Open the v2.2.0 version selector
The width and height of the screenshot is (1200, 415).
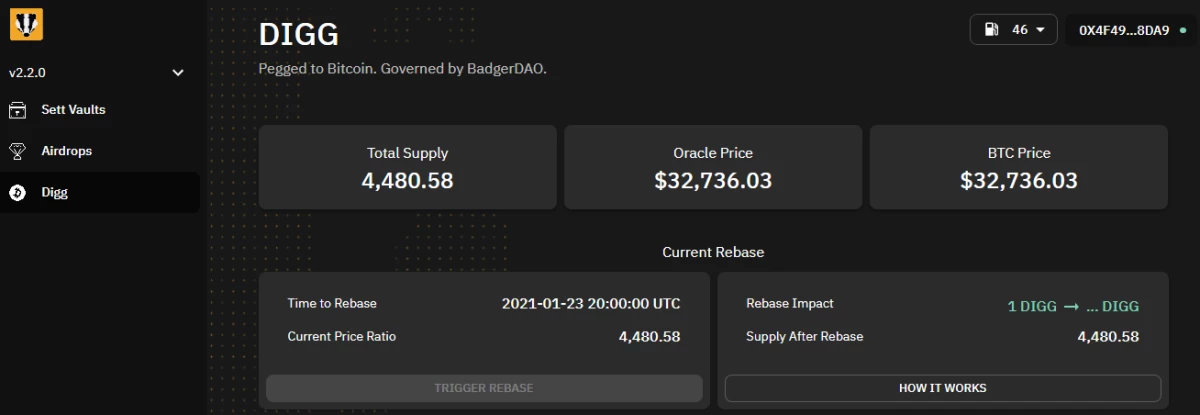pos(97,73)
